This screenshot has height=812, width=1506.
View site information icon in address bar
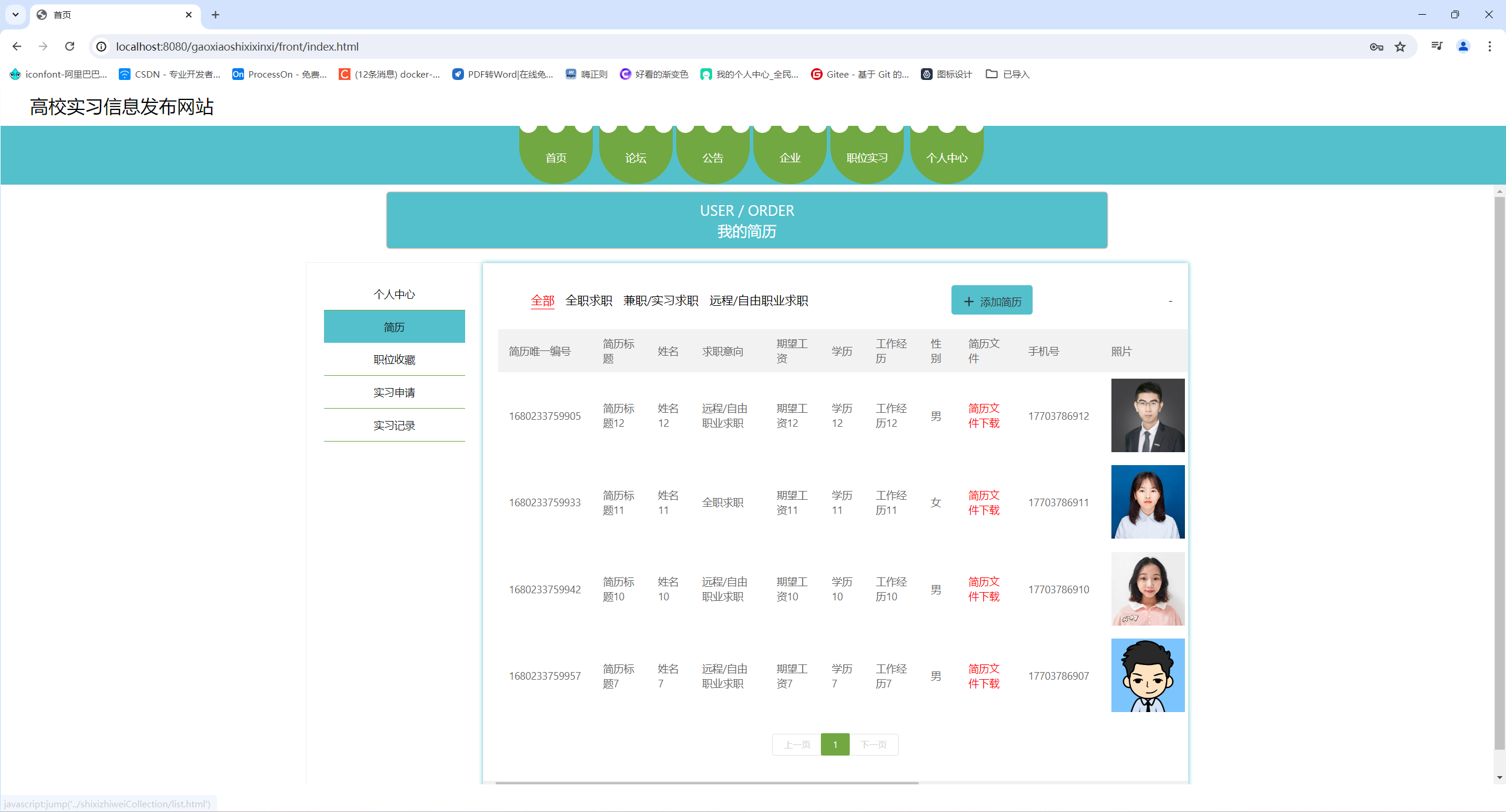pyautogui.click(x=102, y=46)
